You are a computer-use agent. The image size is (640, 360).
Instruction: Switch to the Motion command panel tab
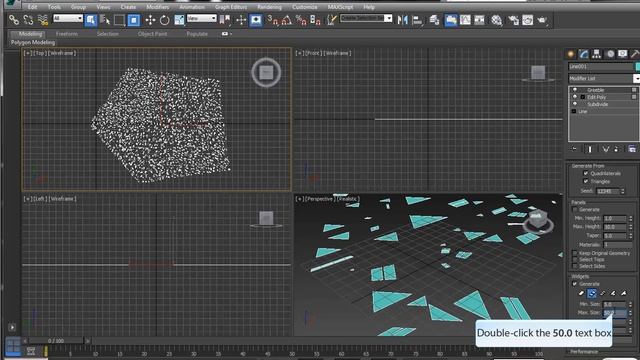[610, 54]
